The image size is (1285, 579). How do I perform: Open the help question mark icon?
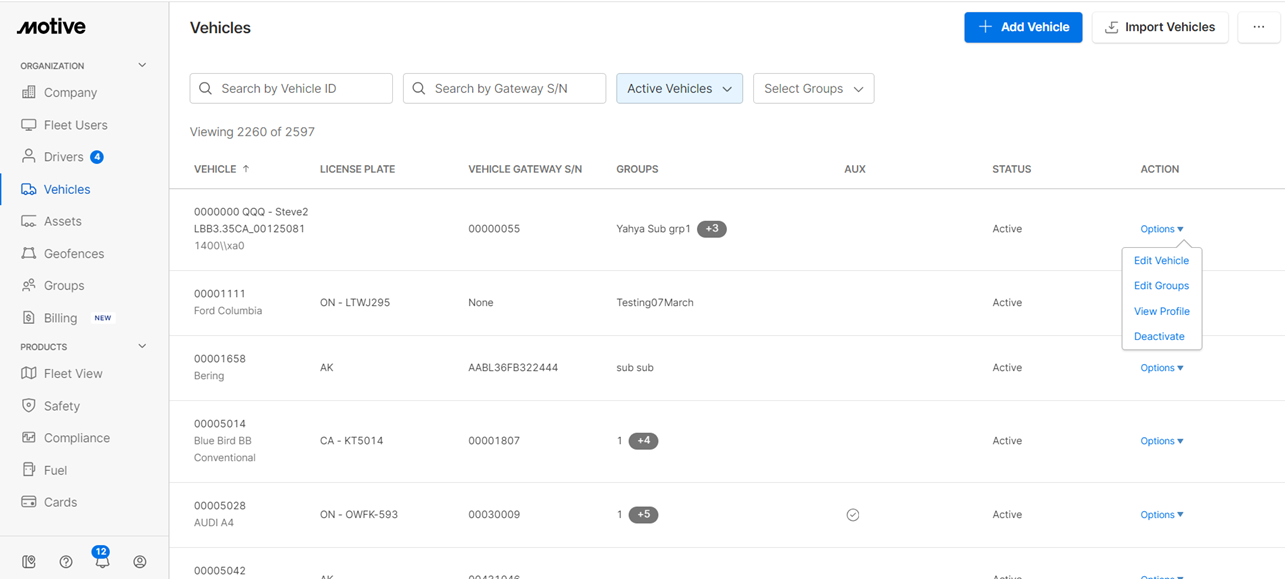(x=65, y=561)
